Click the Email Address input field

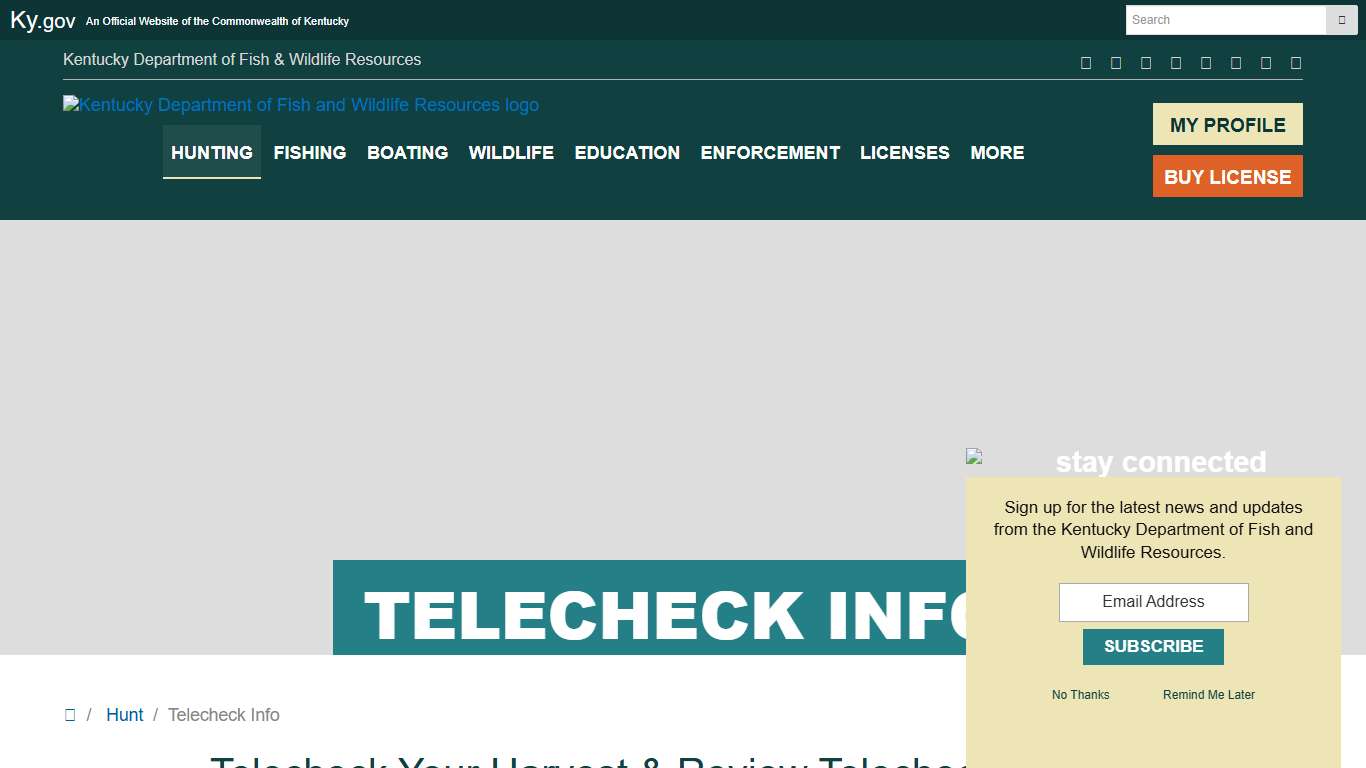[x=1153, y=602]
